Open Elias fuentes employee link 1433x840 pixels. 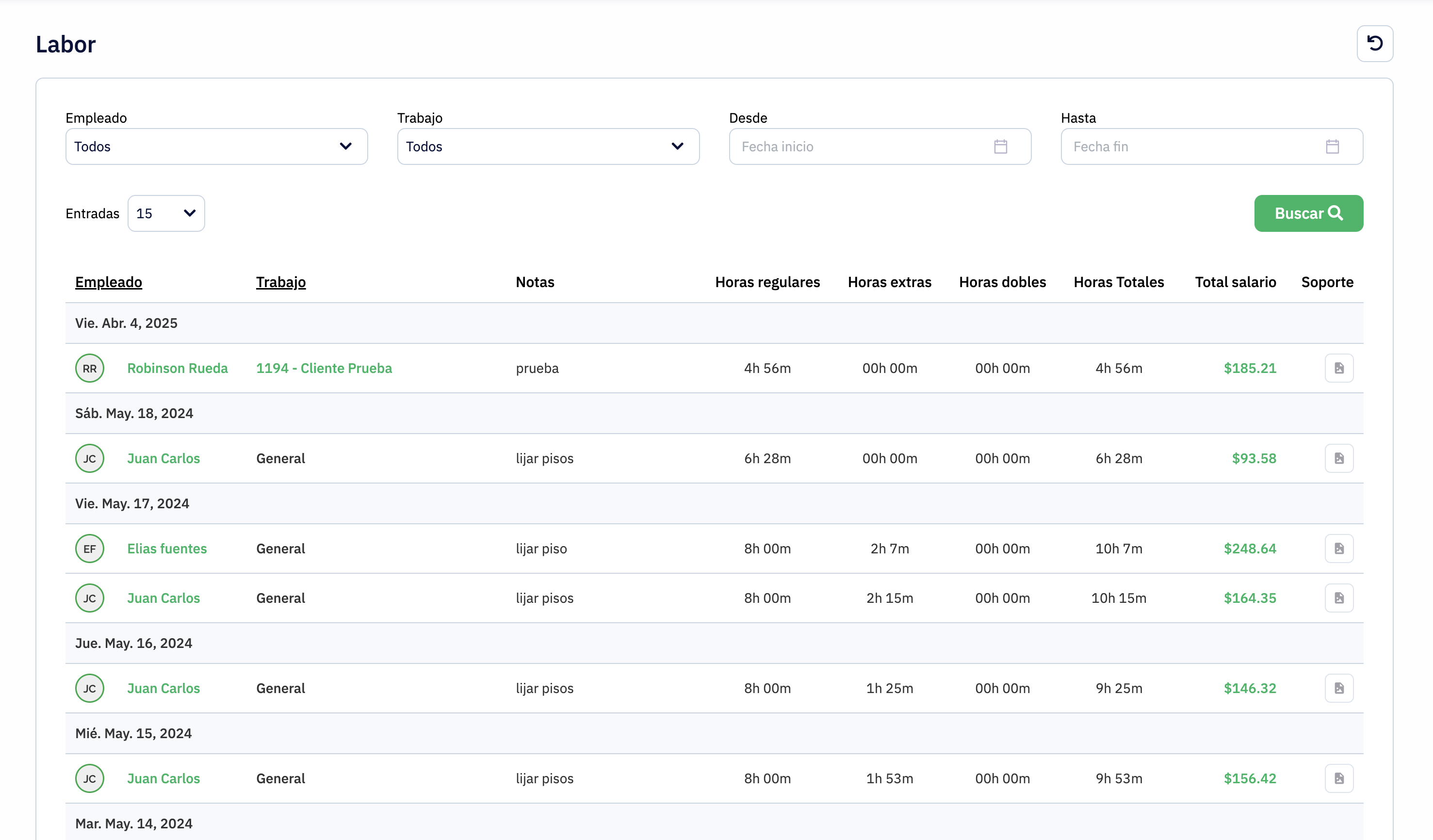pyautogui.click(x=167, y=549)
